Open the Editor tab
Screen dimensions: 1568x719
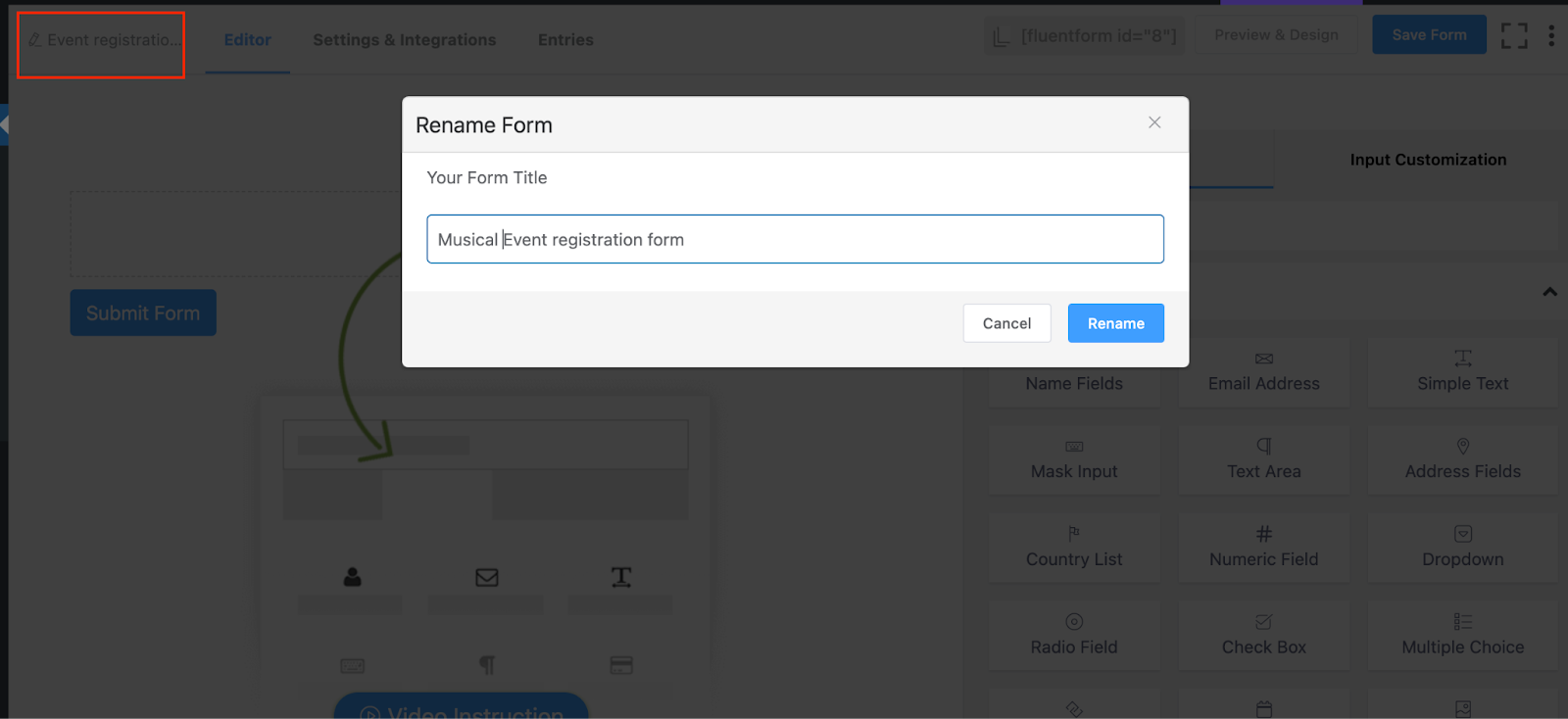(x=247, y=40)
